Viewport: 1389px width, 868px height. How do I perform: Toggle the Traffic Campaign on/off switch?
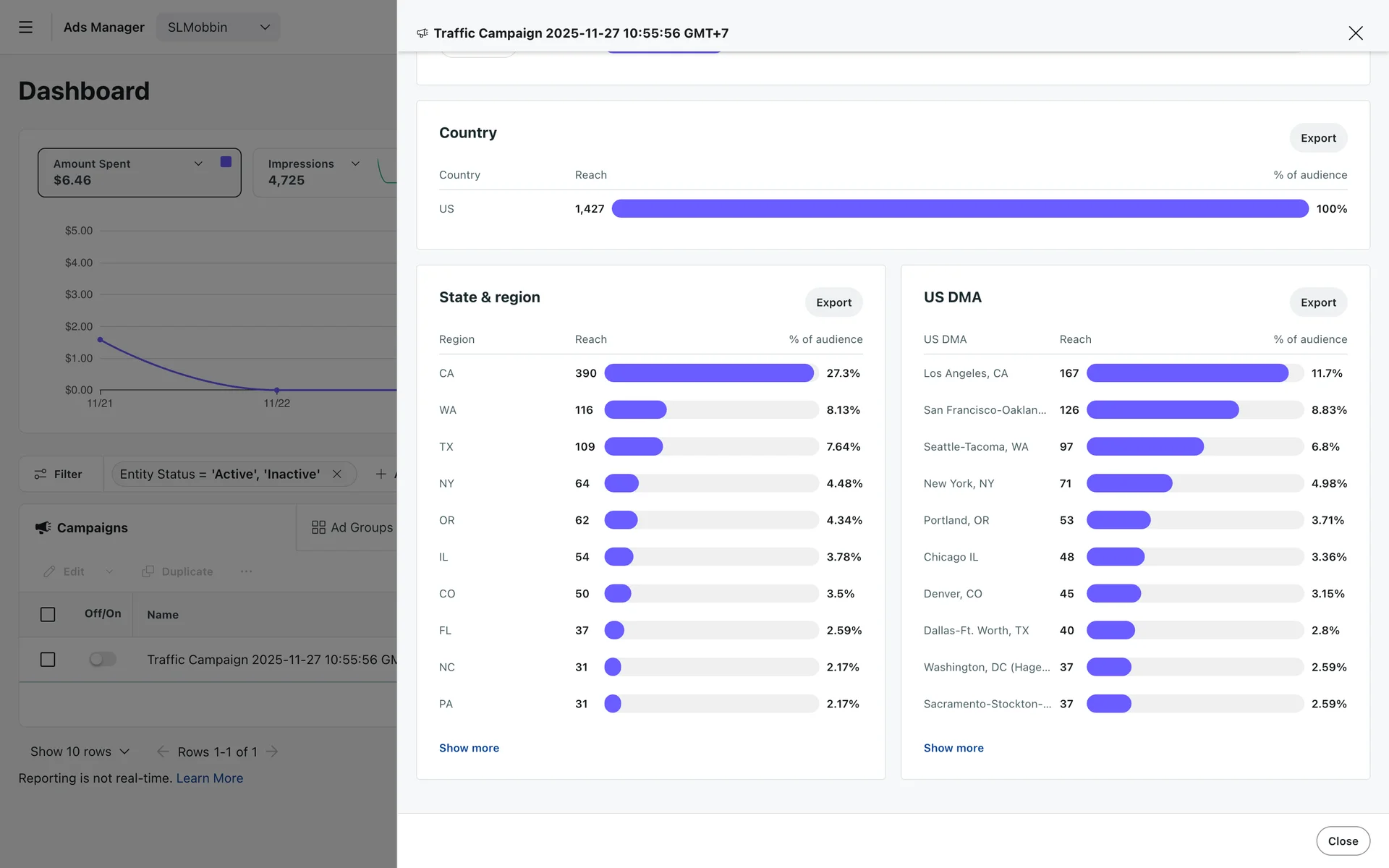102,660
